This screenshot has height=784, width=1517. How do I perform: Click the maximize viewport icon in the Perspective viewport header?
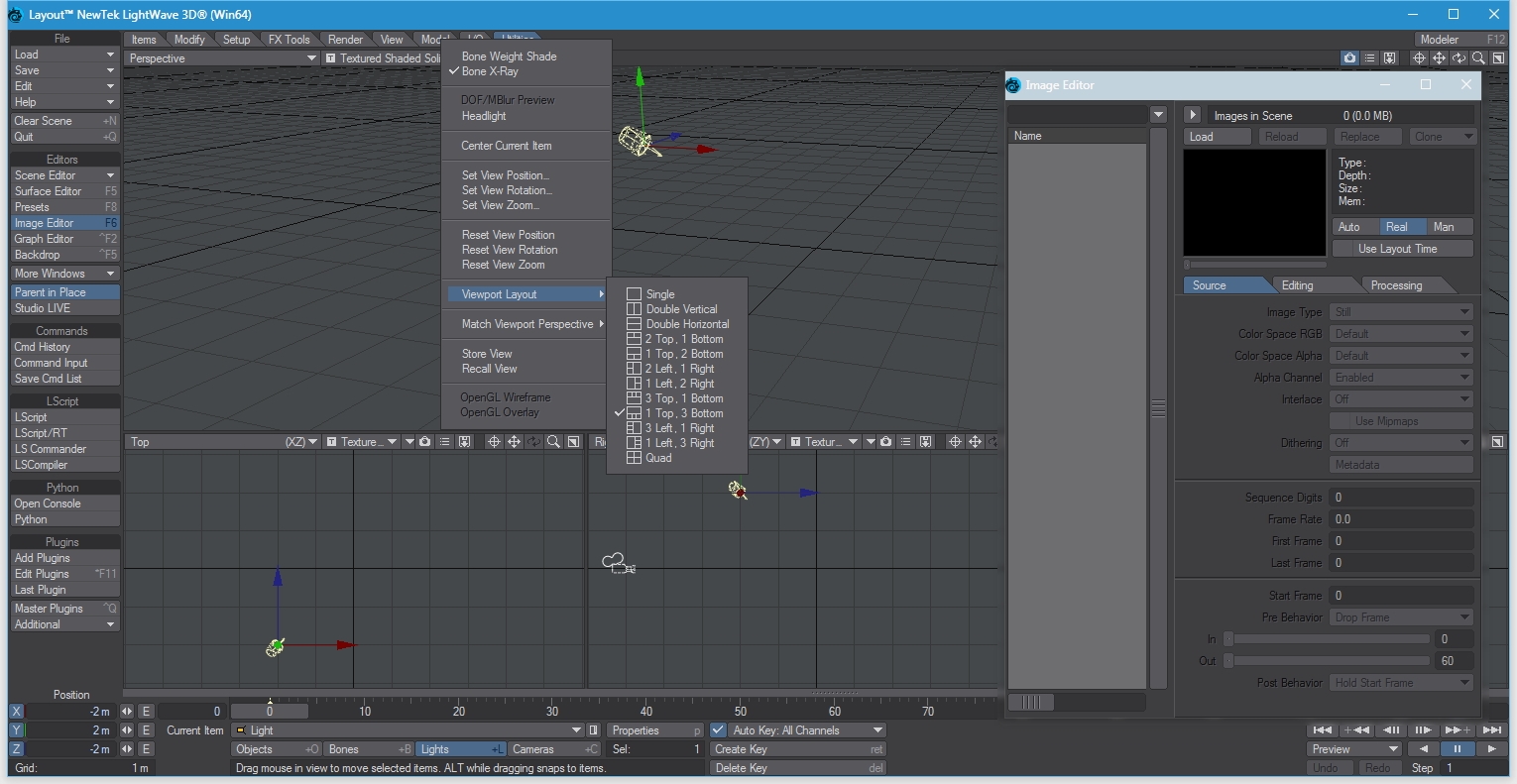1498,58
